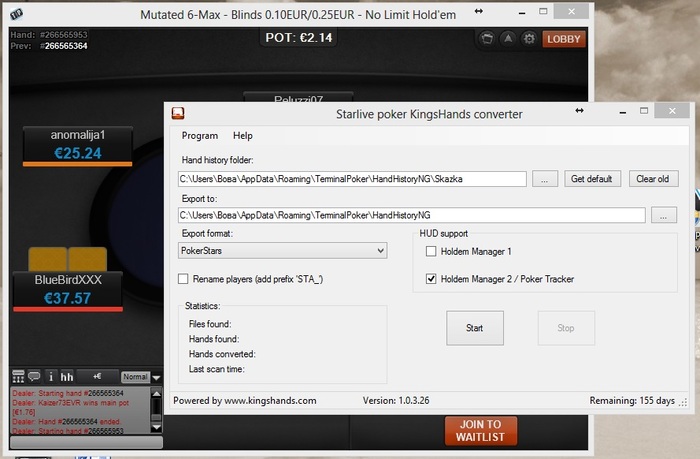Click the 'Hands found:' statistics label
Image resolution: width=700 pixels, height=459 pixels.
click(x=214, y=339)
